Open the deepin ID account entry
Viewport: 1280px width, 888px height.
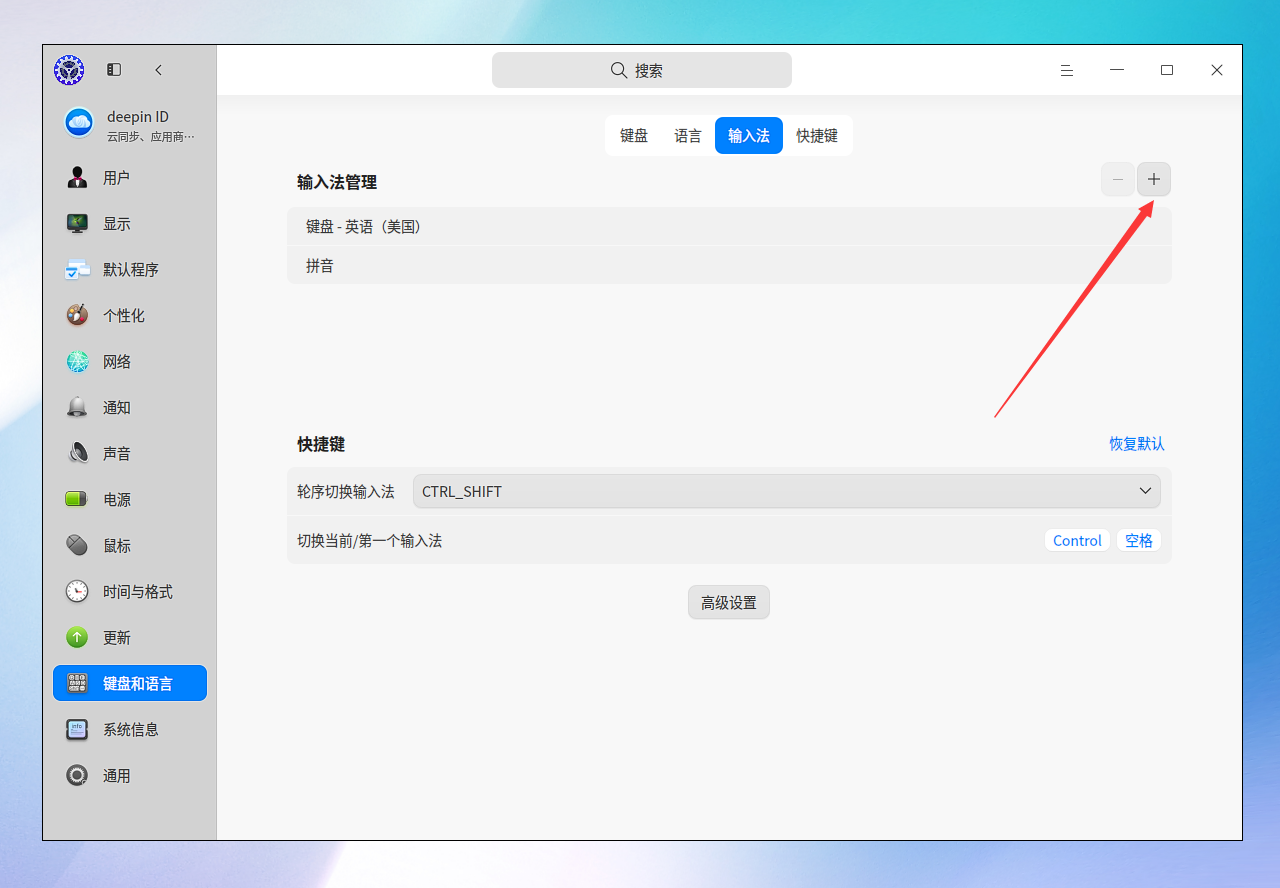pos(130,124)
